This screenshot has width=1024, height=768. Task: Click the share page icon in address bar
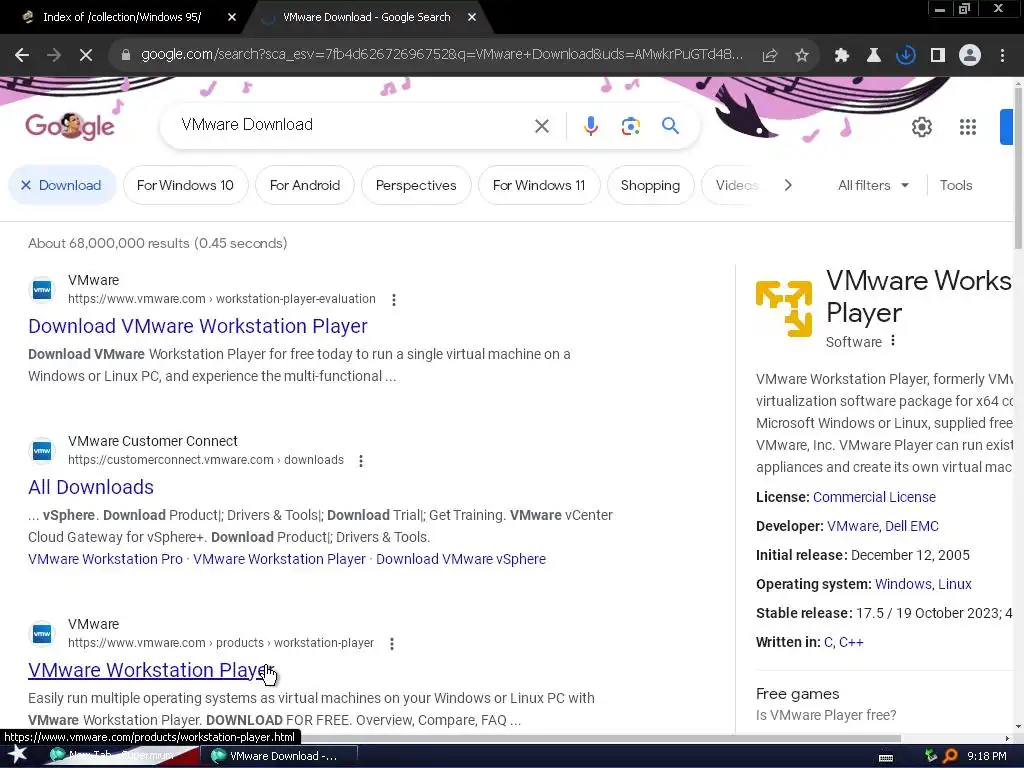pyautogui.click(x=770, y=56)
